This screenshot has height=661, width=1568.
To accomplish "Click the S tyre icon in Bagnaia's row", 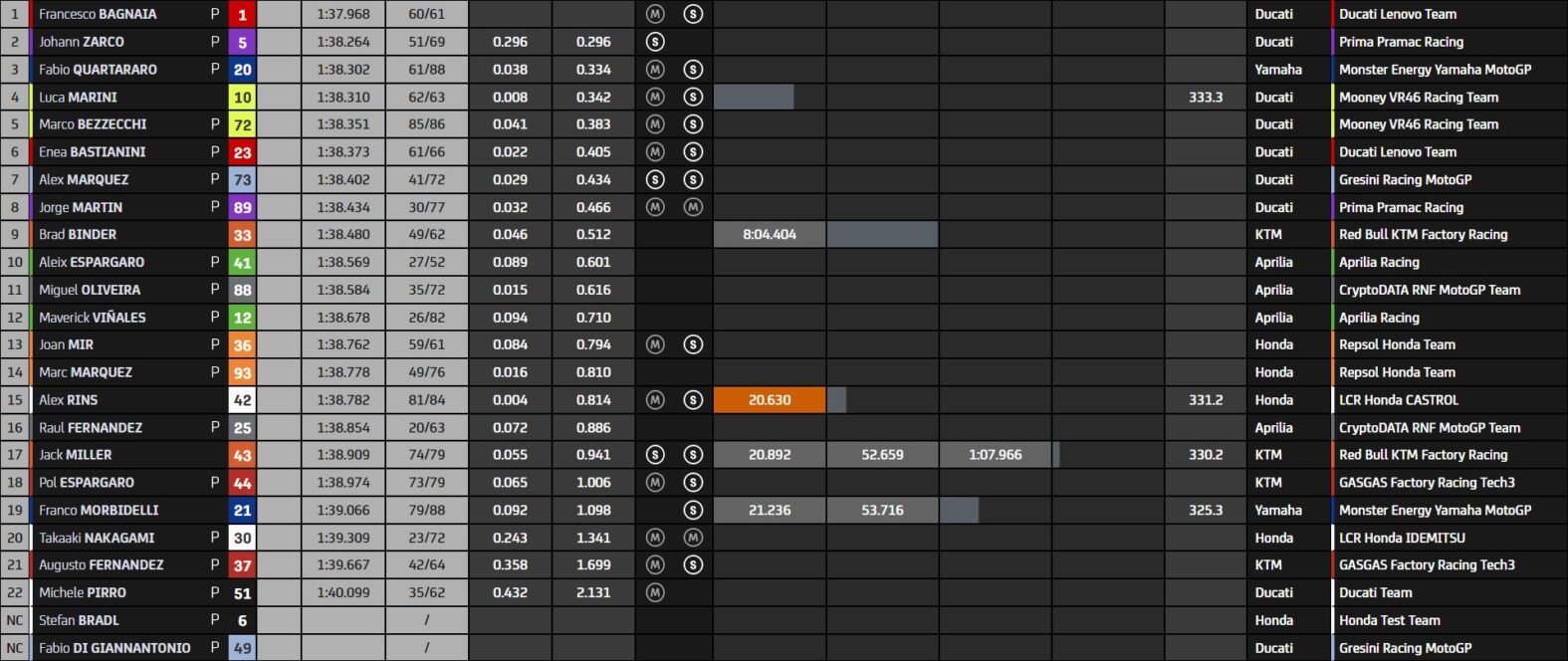I will (x=693, y=14).
